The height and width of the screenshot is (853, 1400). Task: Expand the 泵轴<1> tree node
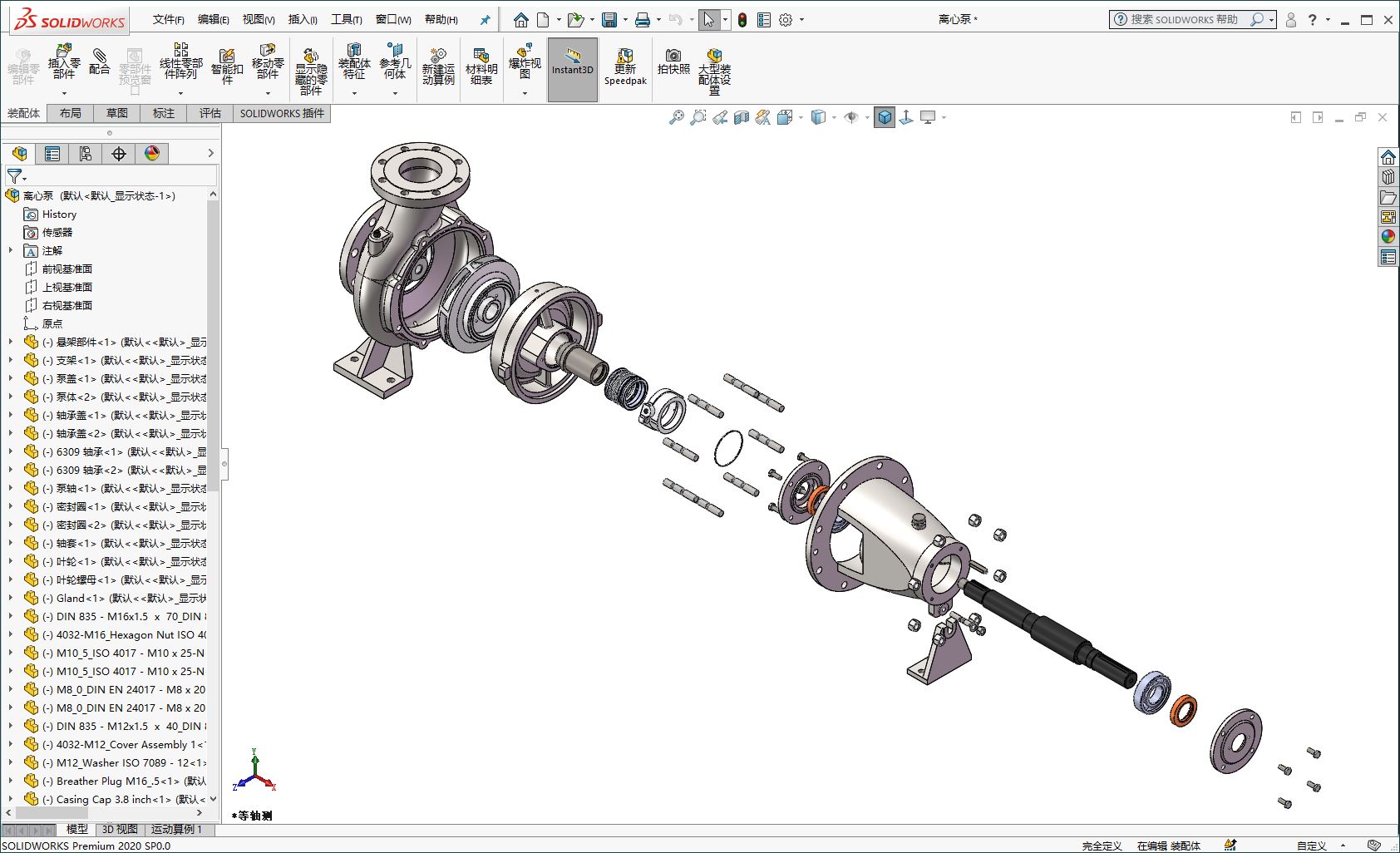[x=10, y=487]
